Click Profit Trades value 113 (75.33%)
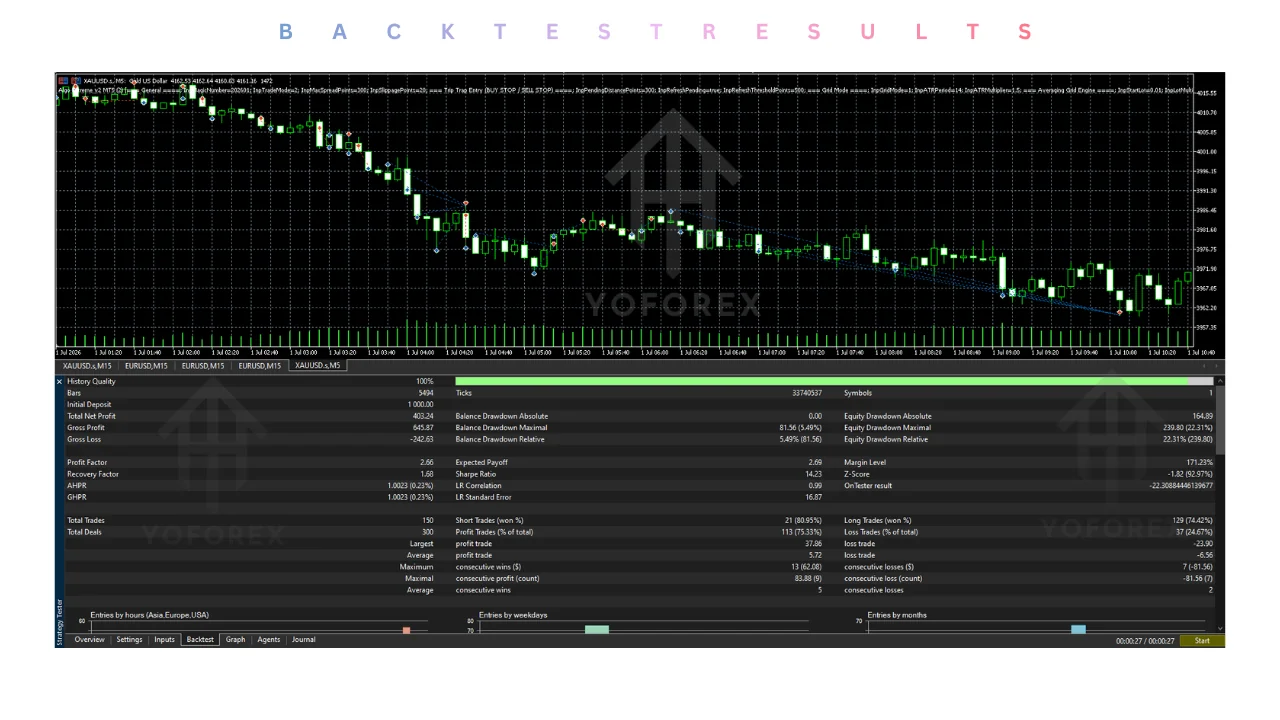 click(802, 532)
